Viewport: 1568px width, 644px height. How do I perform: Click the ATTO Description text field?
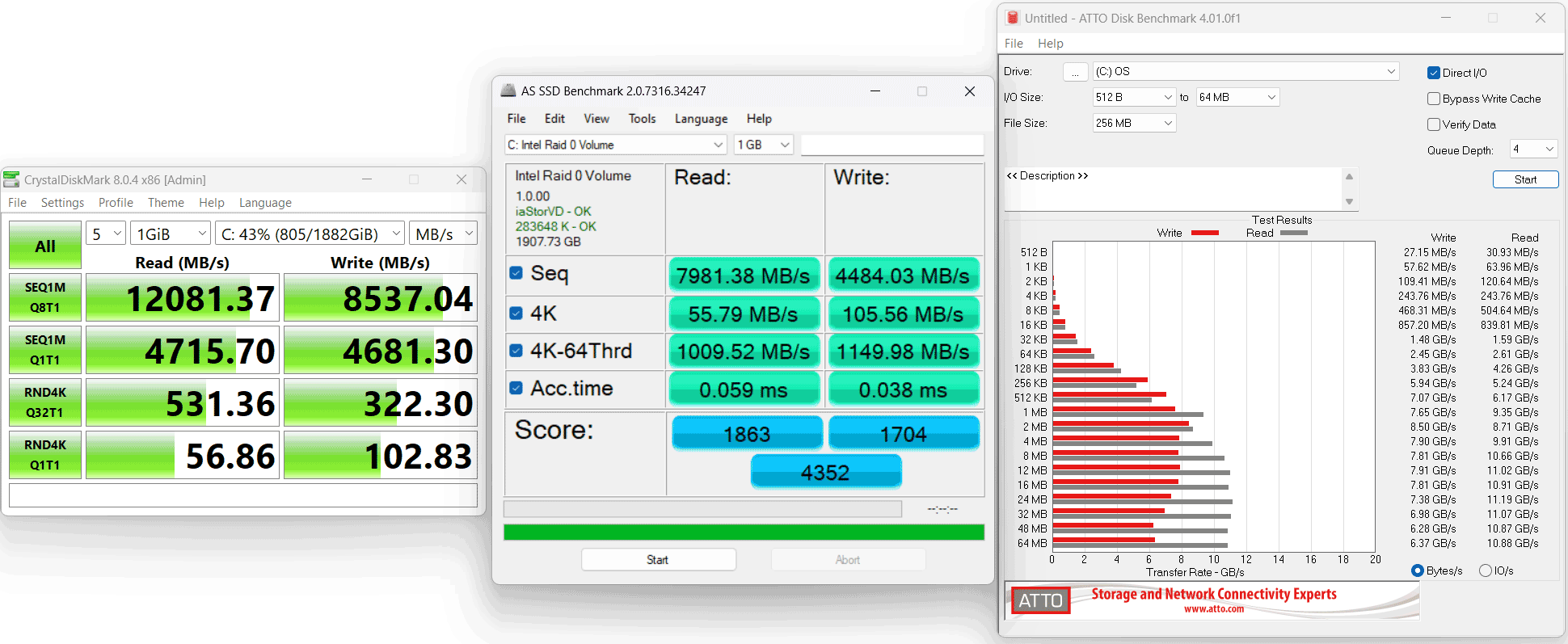pyautogui.click(x=1173, y=189)
